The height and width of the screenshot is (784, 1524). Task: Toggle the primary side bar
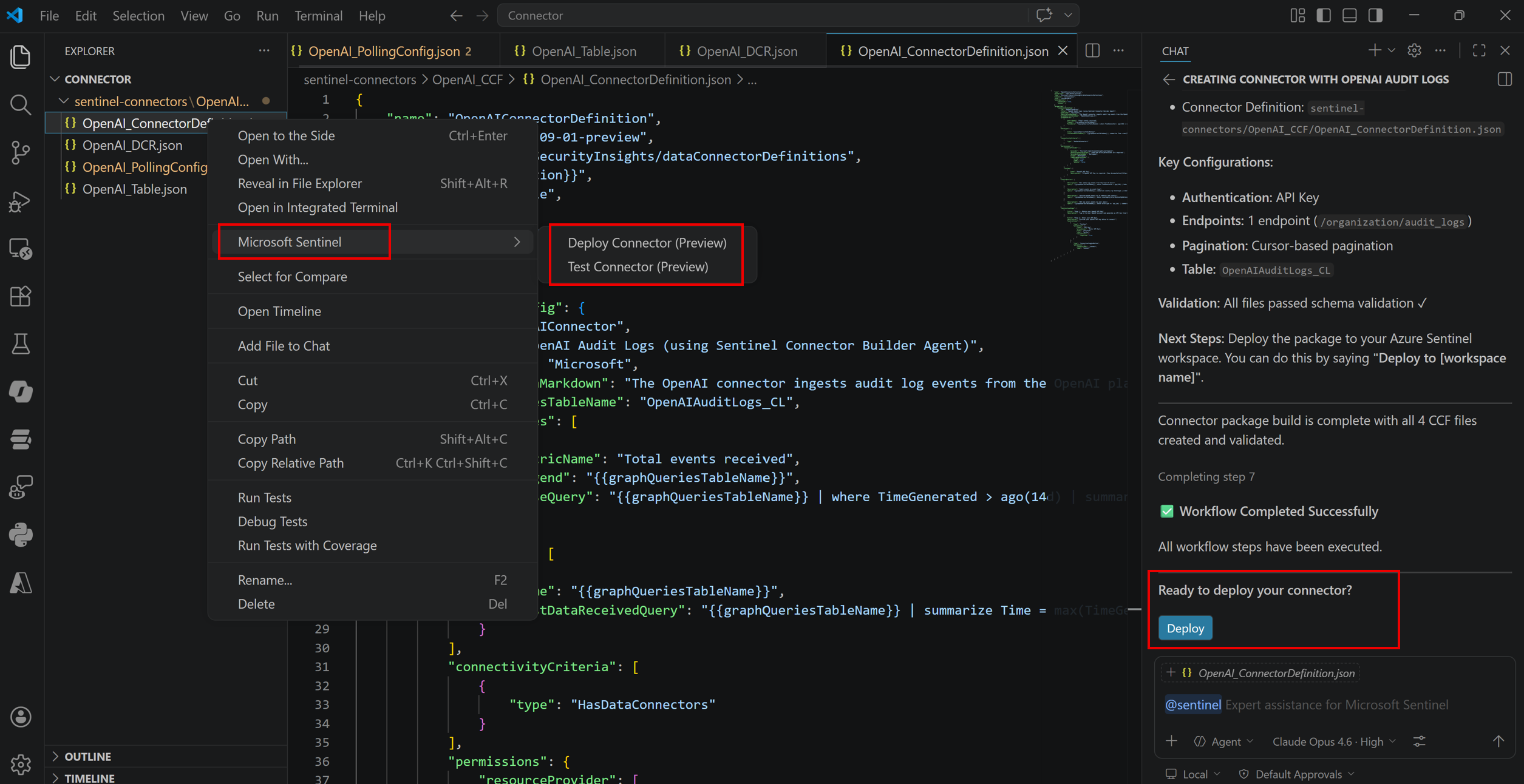[1324, 15]
